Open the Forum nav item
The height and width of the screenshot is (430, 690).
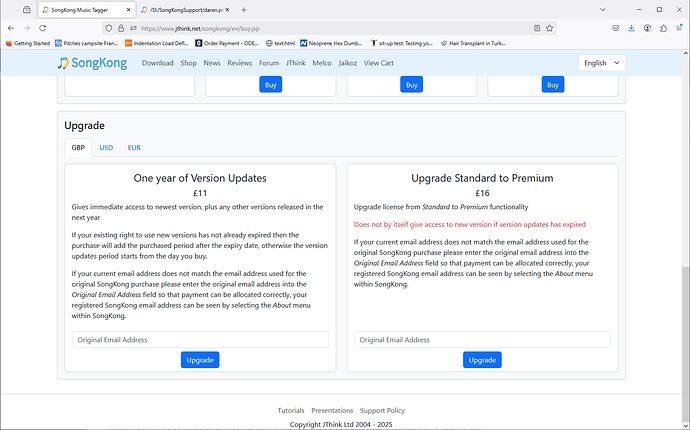269,63
